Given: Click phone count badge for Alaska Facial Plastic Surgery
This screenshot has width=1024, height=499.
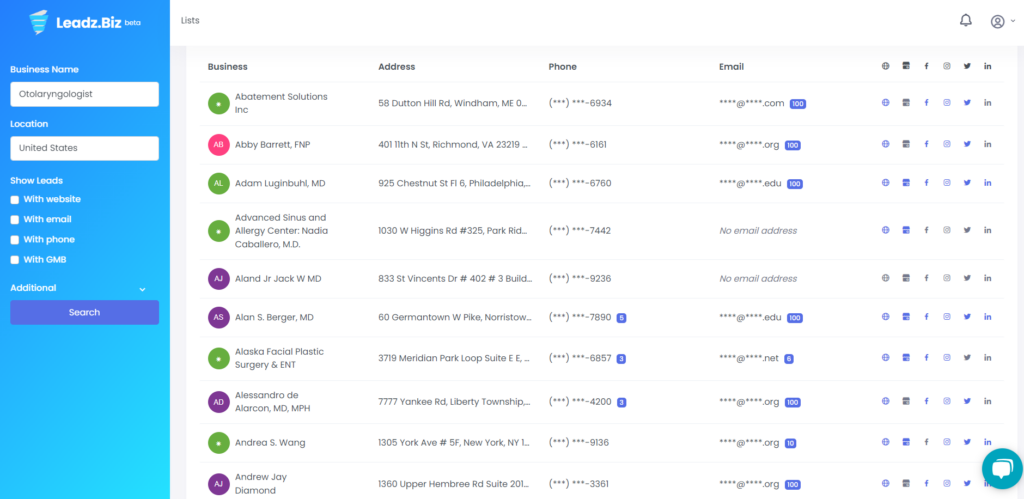Looking at the screenshot, I should click(x=622, y=359).
